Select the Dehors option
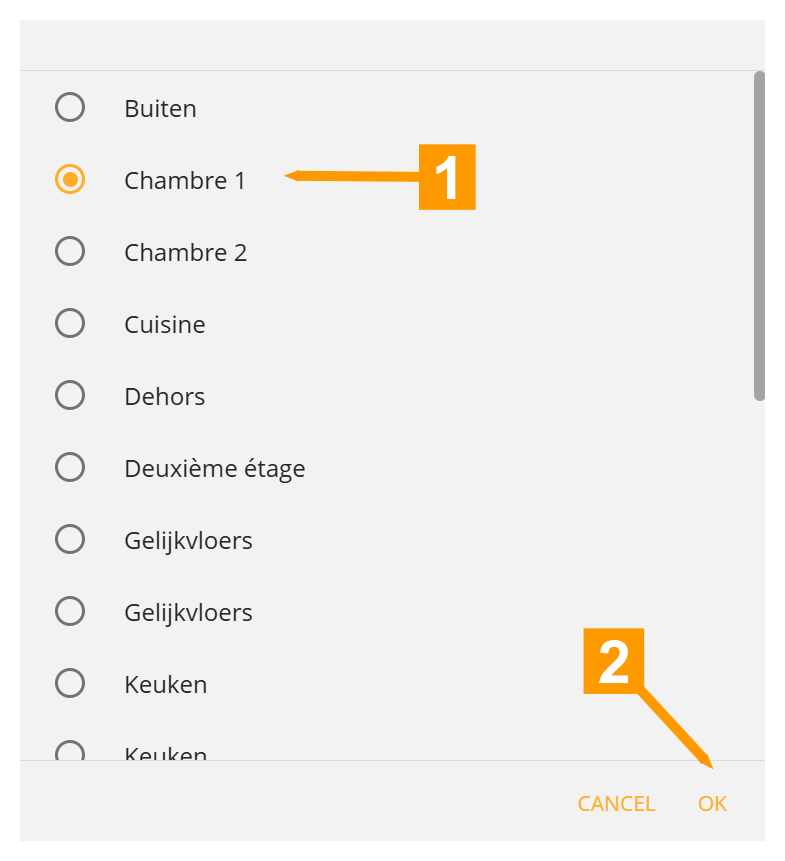 [70, 395]
